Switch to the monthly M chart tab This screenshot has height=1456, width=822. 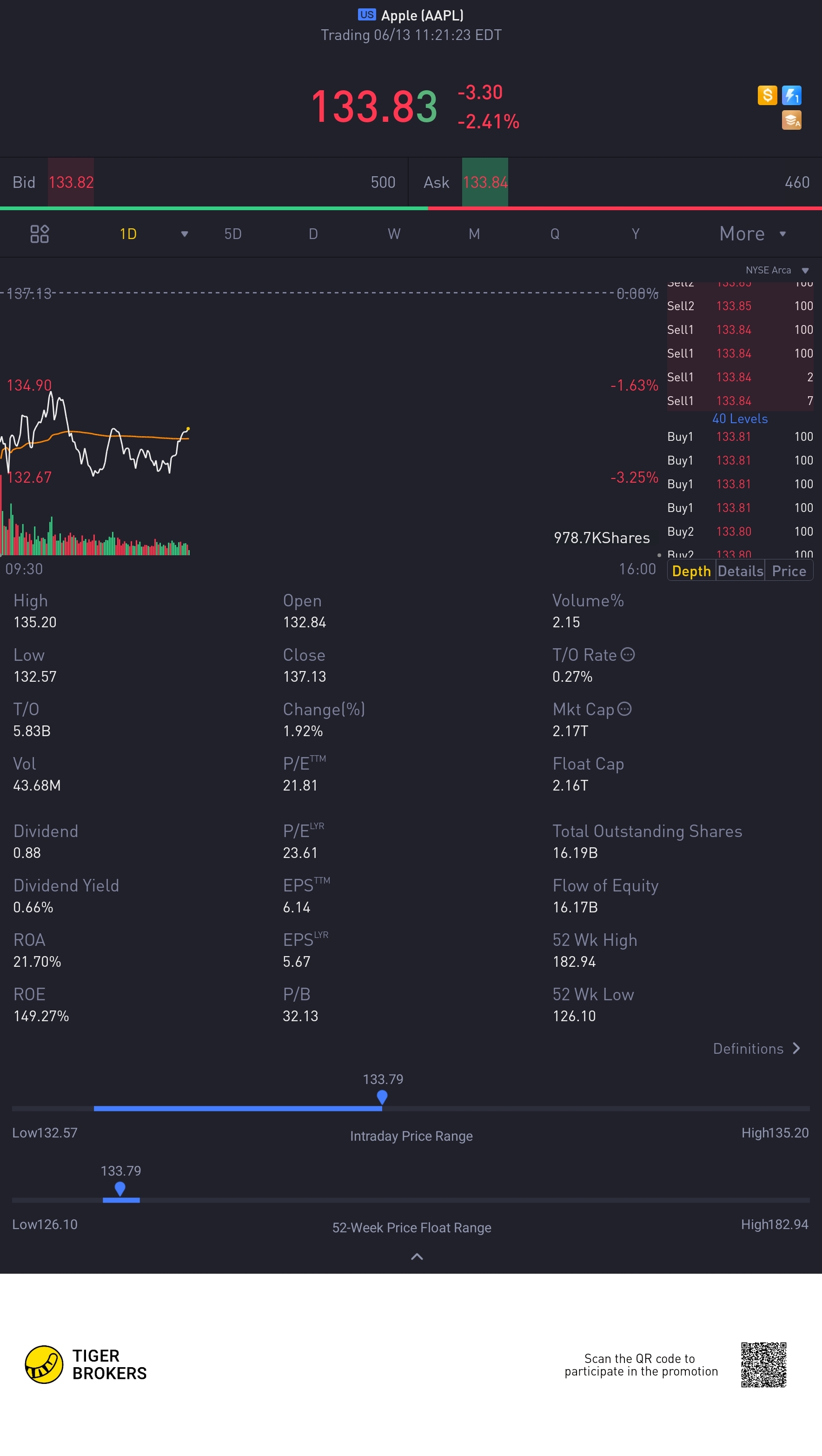click(474, 234)
